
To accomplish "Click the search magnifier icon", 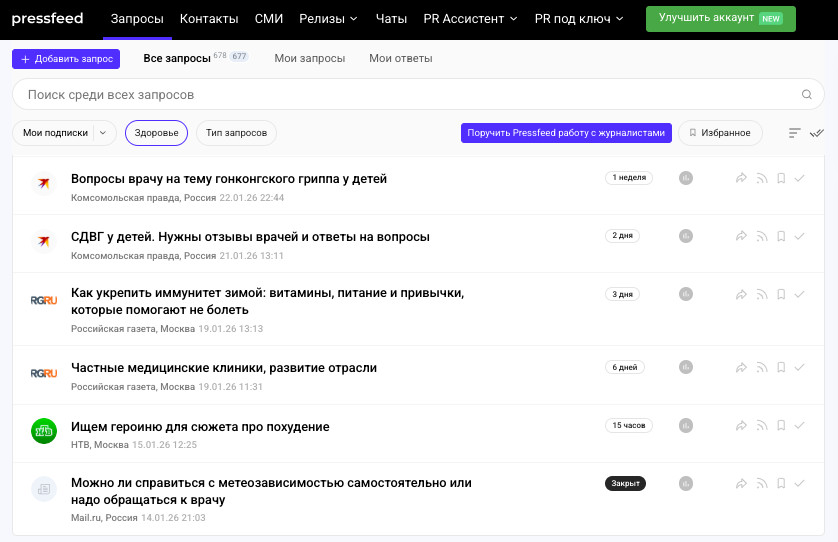I will pos(807,95).
